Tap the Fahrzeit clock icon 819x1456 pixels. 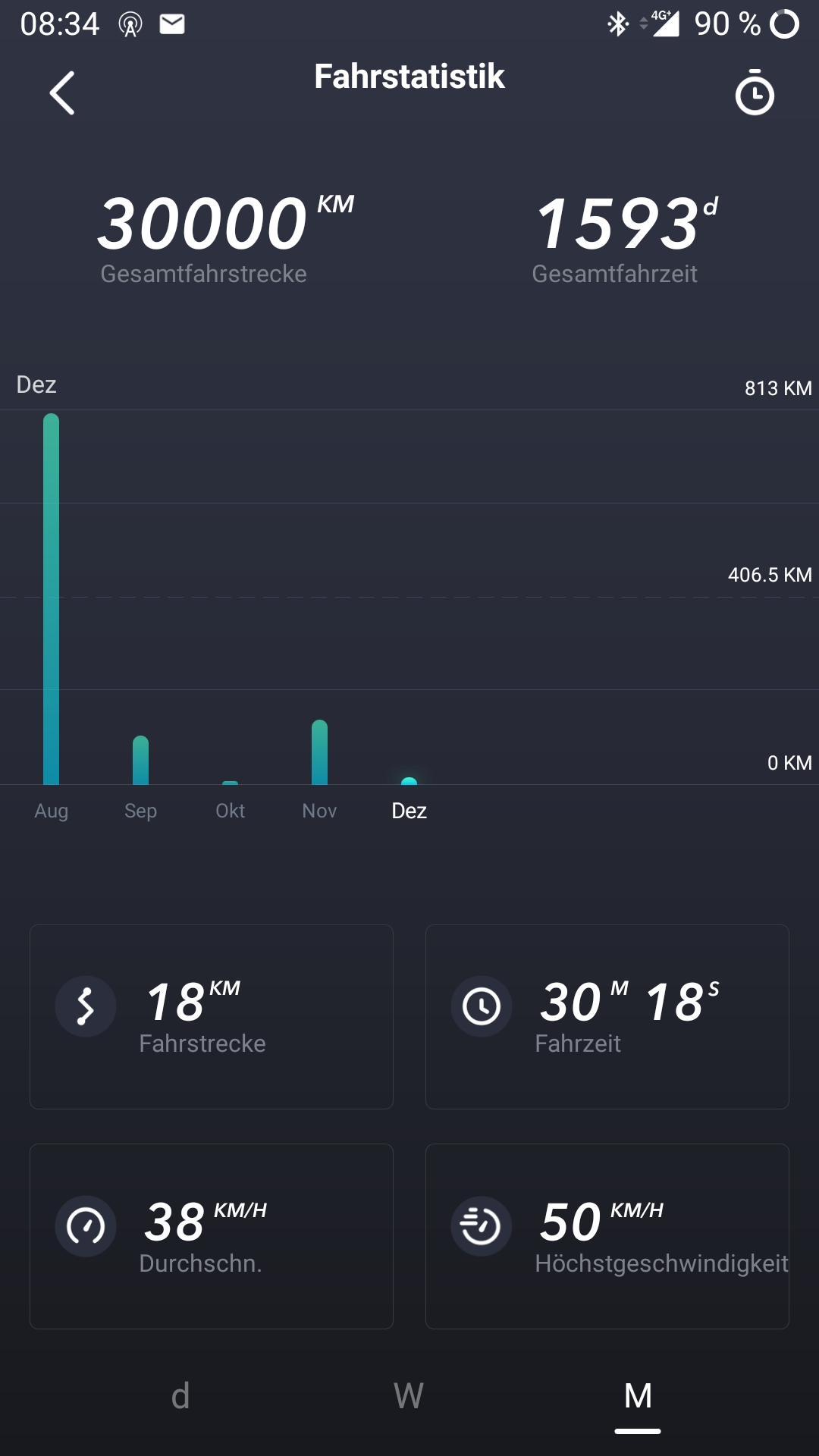pyautogui.click(x=482, y=1006)
